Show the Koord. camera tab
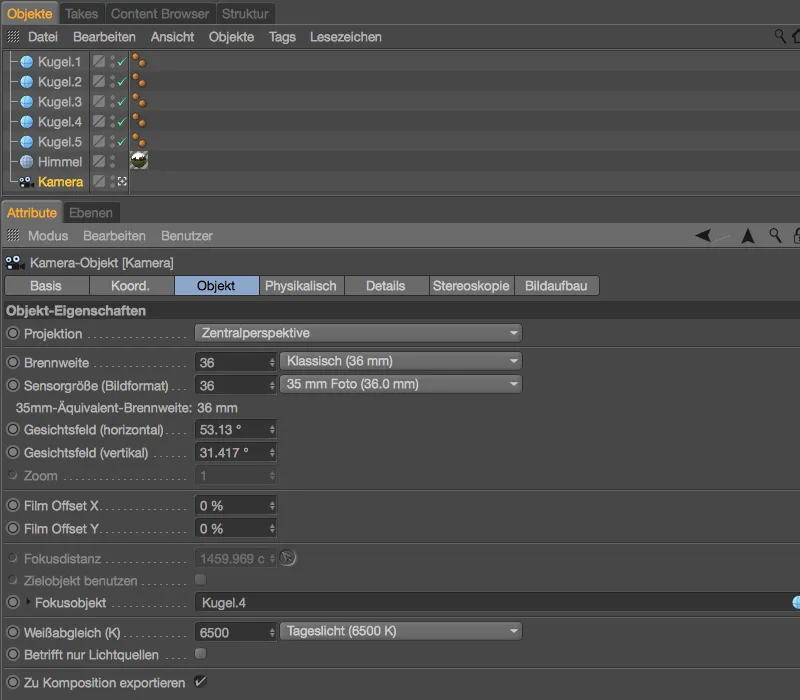The height and width of the screenshot is (700, 800). pyautogui.click(x=131, y=286)
